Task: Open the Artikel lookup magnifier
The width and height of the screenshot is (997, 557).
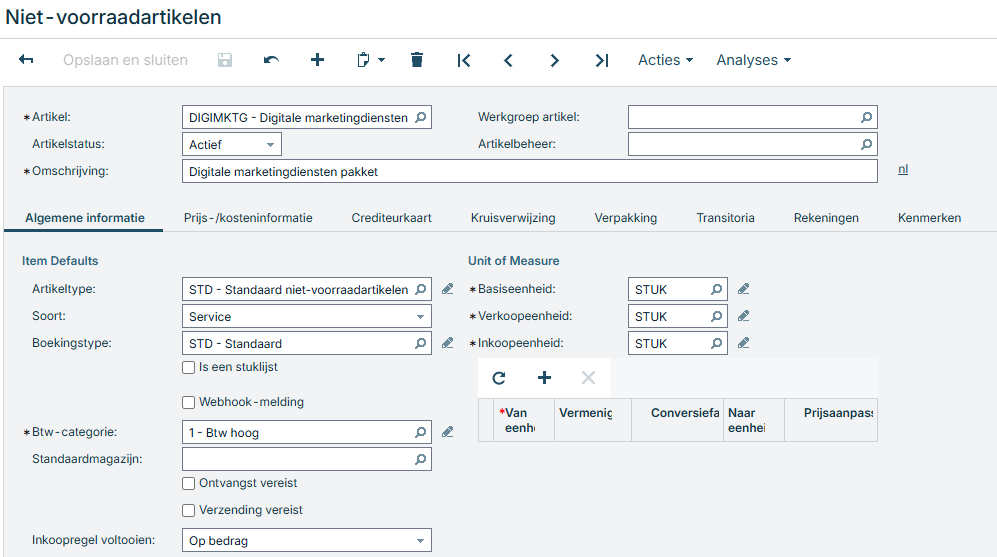Action: coord(421,117)
